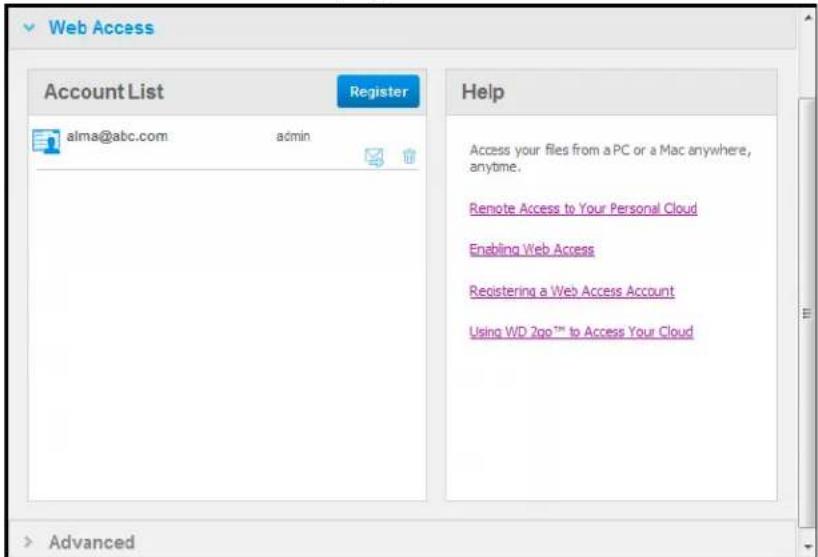The height and width of the screenshot is (557, 818).
Task: Expand the Advanced section chevron
Action: (28, 541)
